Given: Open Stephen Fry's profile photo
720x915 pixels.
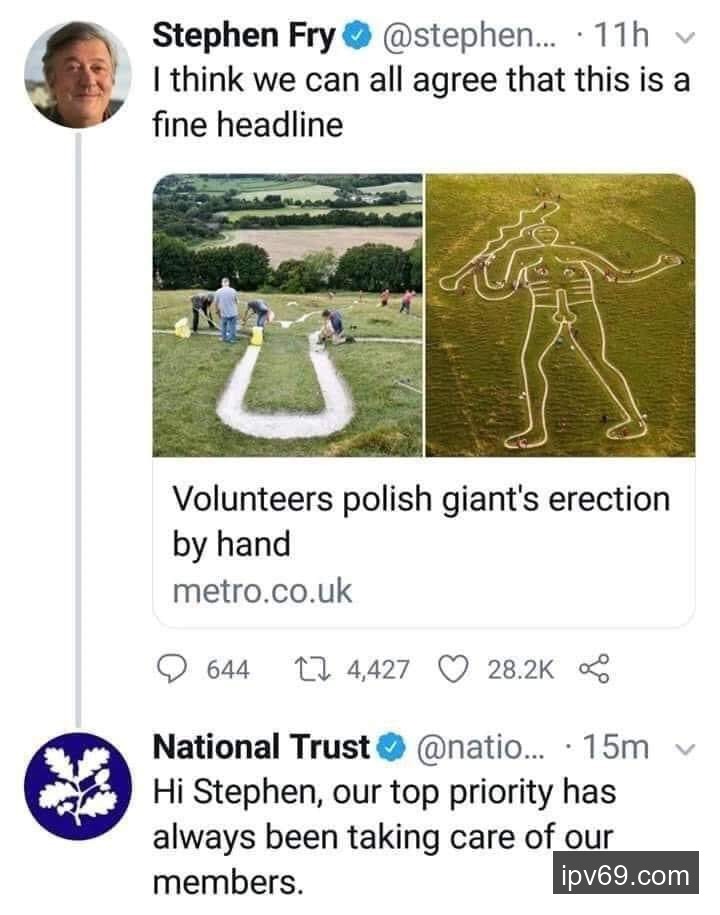Looking at the screenshot, I should point(77,74).
